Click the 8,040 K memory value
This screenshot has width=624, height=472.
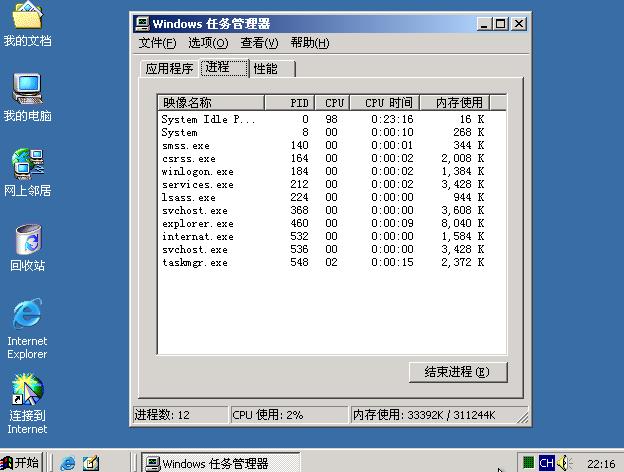pyautogui.click(x=462, y=223)
